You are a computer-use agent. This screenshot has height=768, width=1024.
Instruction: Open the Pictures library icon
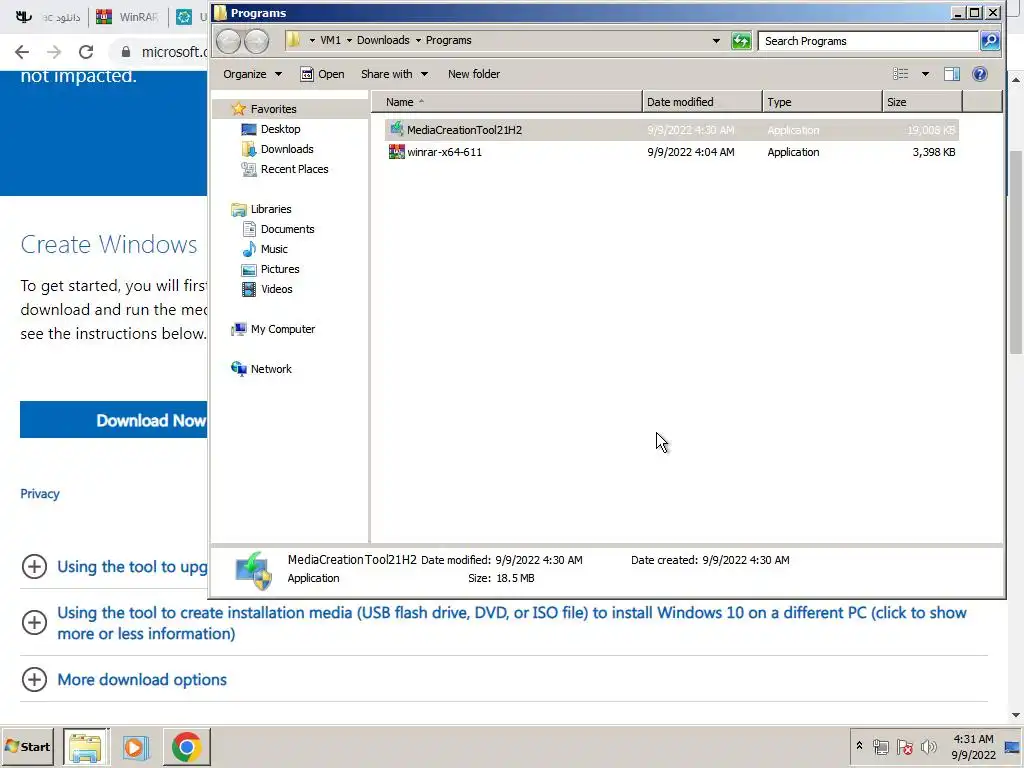pos(249,269)
